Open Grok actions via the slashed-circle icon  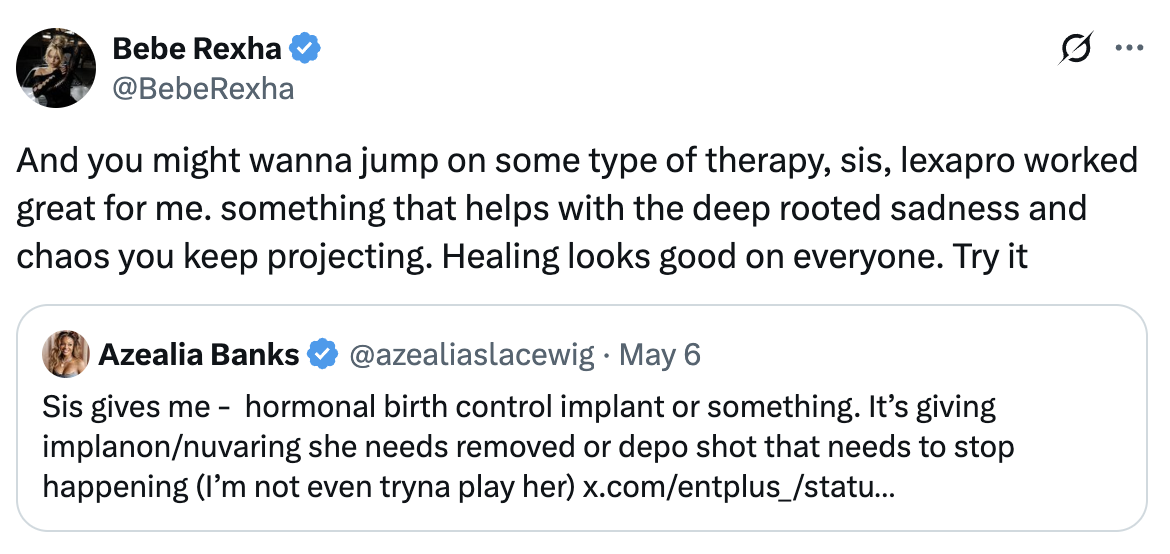click(x=1075, y=50)
